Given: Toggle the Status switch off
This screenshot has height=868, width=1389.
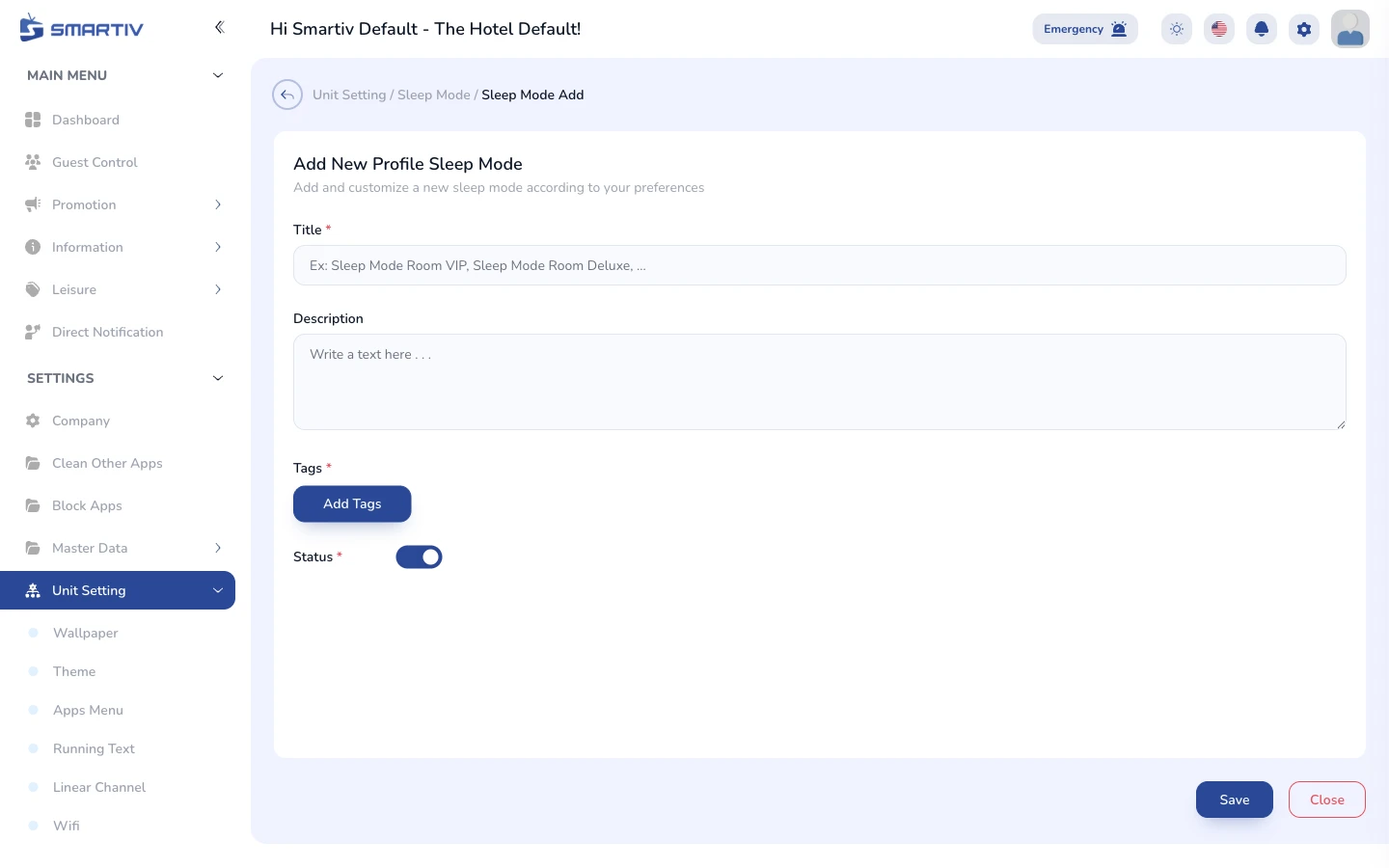Looking at the screenshot, I should 419,556.
